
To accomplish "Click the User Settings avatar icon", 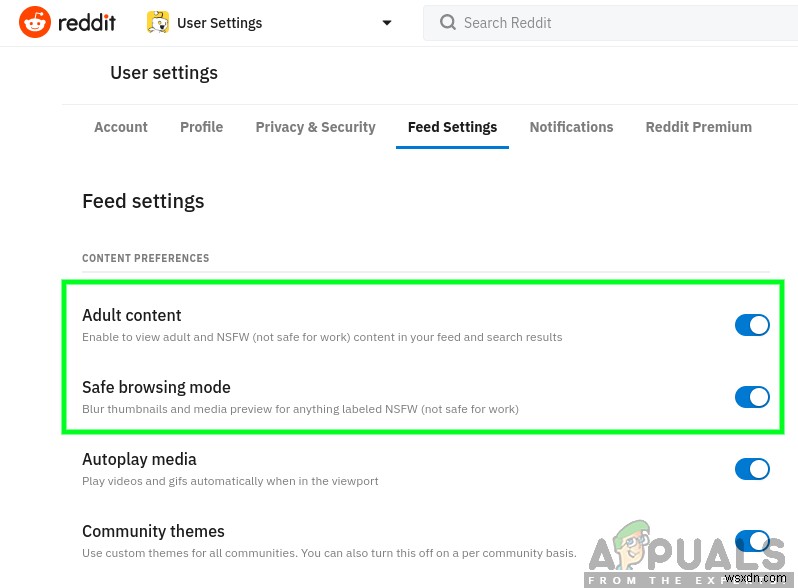I will [158, 22].
